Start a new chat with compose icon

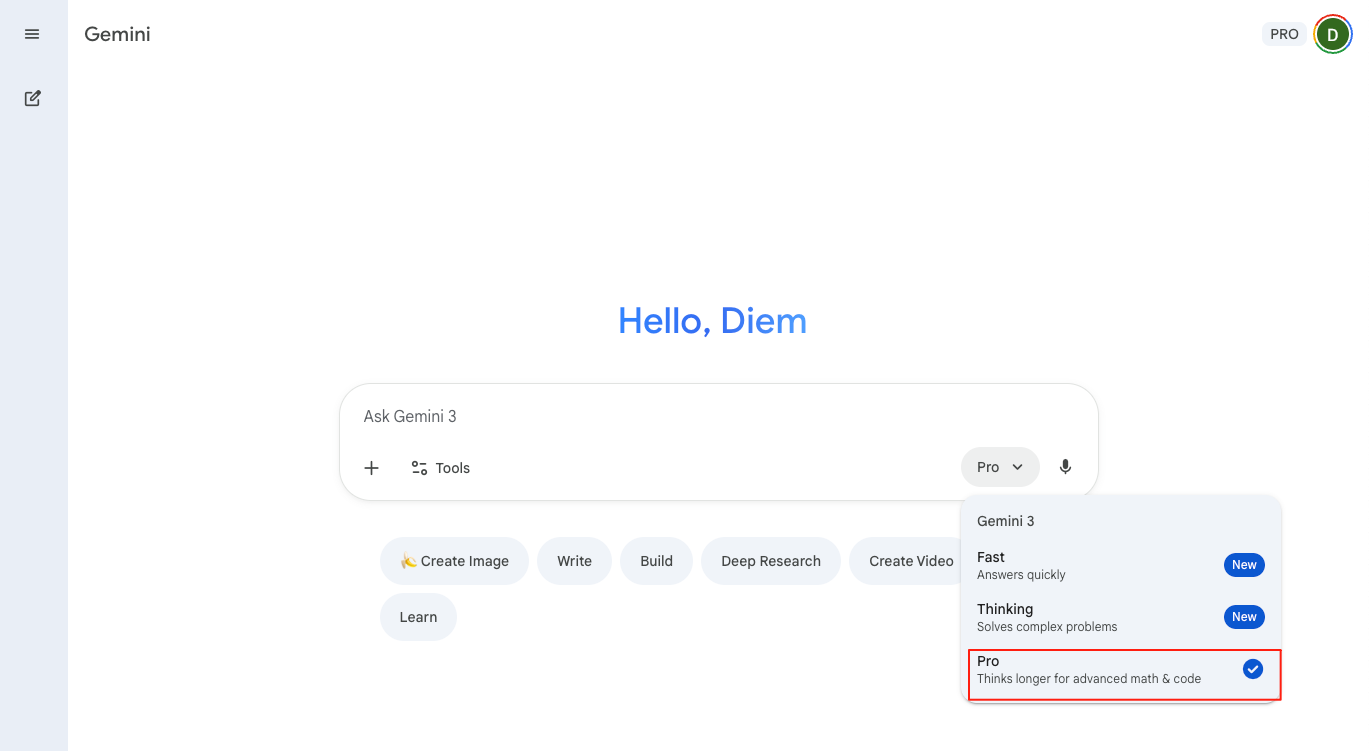point(32,98)
